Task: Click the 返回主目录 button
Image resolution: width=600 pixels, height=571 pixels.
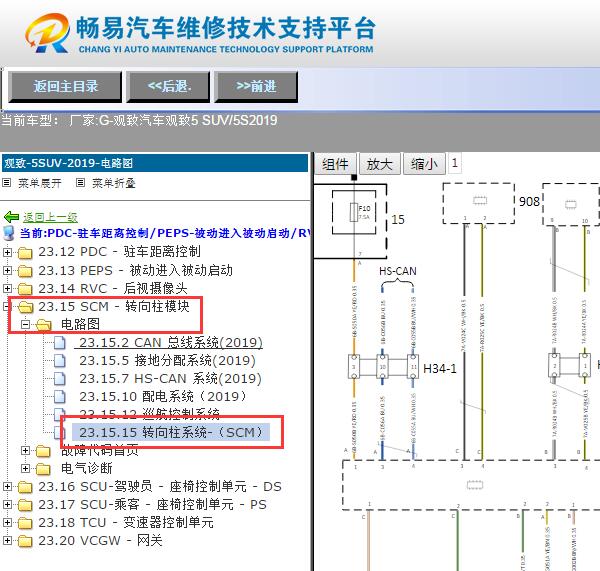Action: point(65,86)
